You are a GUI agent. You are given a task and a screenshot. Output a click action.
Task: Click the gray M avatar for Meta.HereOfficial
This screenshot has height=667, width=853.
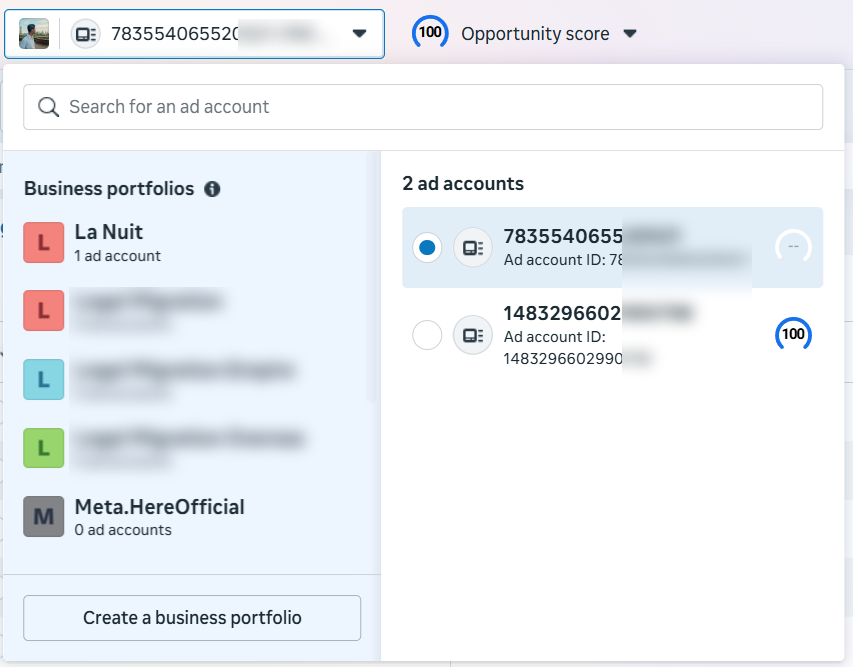pos(44,516)
